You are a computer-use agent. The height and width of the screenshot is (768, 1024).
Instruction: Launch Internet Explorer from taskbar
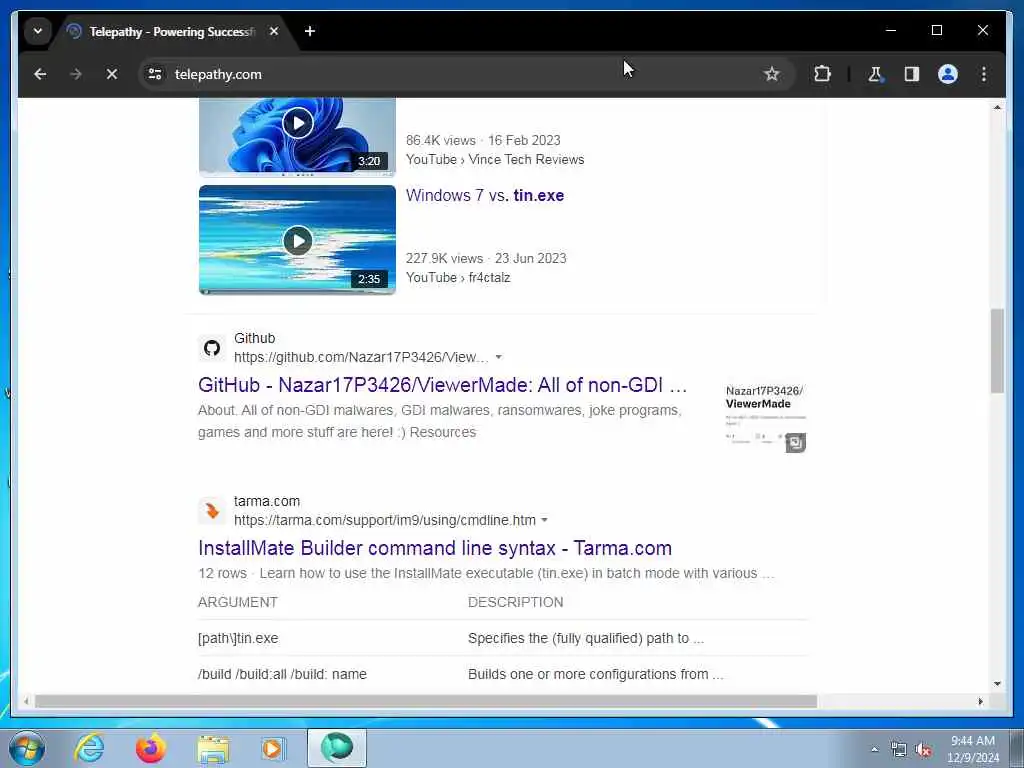[x=89, y=748]
